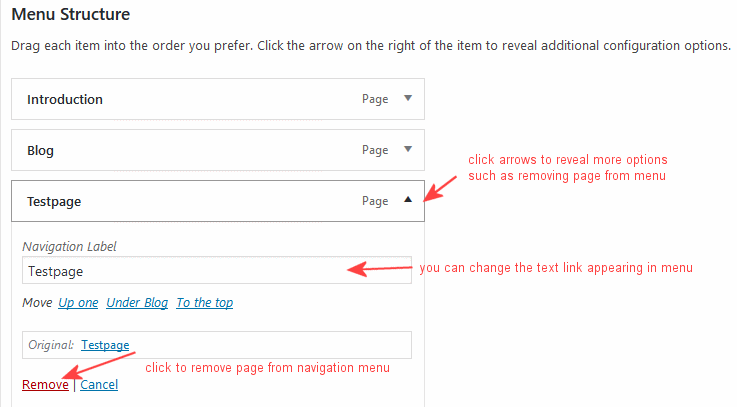Select the Blog menu item bar
This screenshot has width=737, height=407.
[218, 150]
